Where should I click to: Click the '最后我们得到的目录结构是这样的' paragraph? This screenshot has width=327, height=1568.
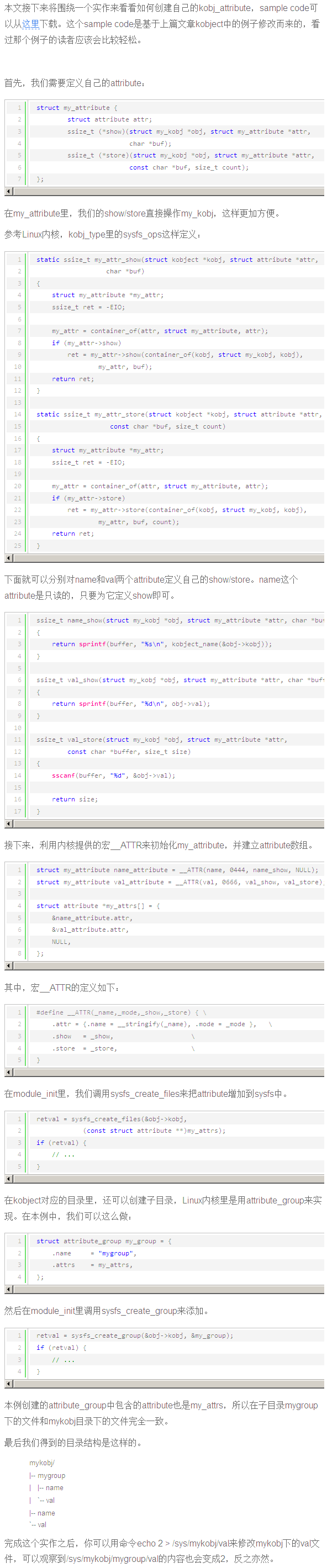[73, 1442]
